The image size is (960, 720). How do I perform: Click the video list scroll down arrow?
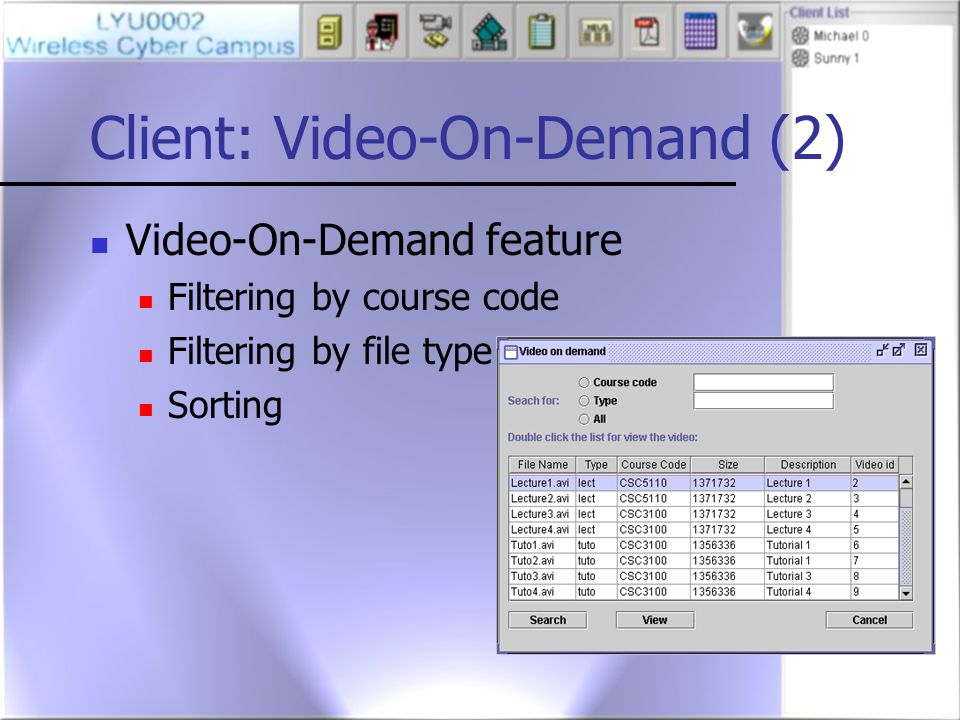tap(906, 593)
